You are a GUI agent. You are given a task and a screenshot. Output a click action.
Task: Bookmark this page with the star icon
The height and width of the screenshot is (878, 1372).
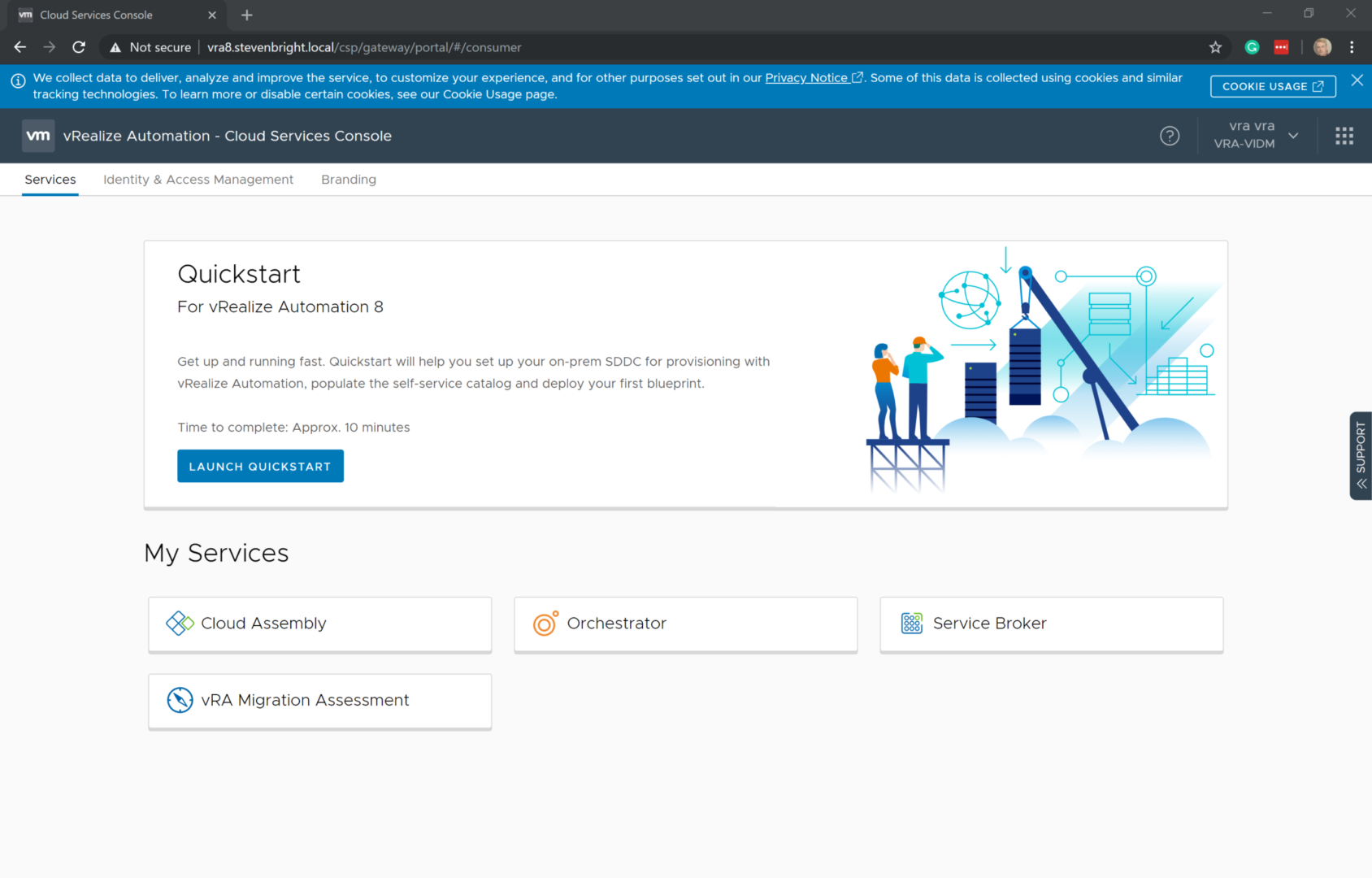coord(1215,47)
